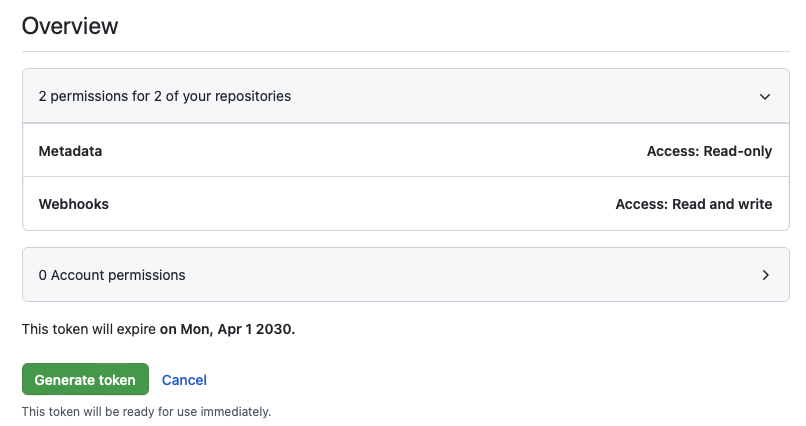Expand the Account permissions chevron arrow
This screenshot has height=426, width=806.
765,275
